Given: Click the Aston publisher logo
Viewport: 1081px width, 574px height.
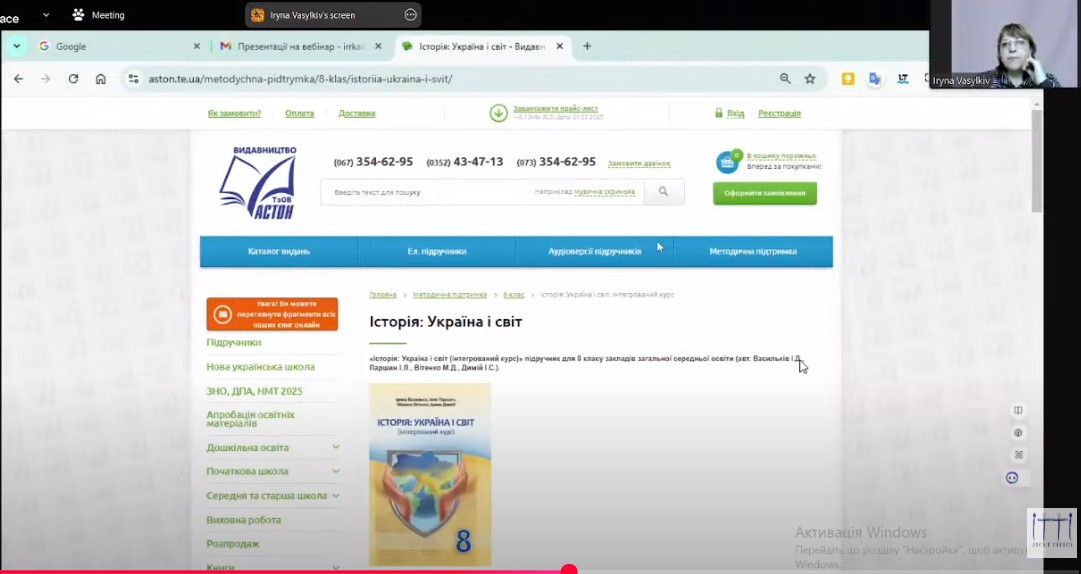Looking at the screenshot, I should pyautogui.click(x=258, y=182).
